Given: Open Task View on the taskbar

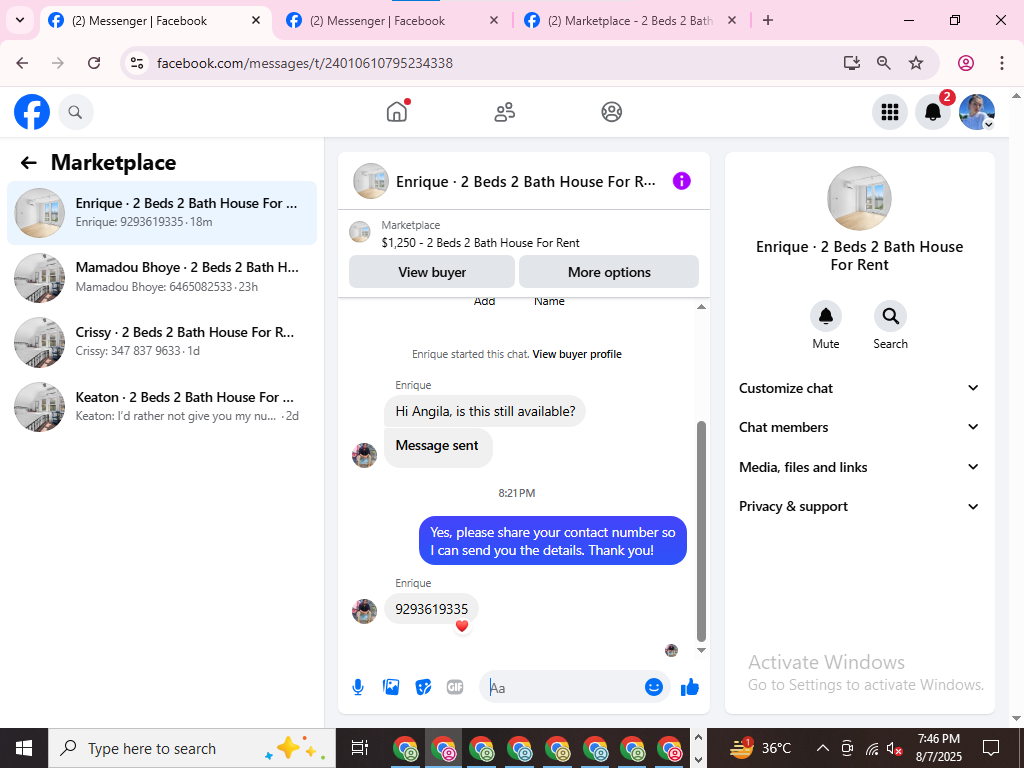Looking at the screenshot, I should tap(359, 748).
